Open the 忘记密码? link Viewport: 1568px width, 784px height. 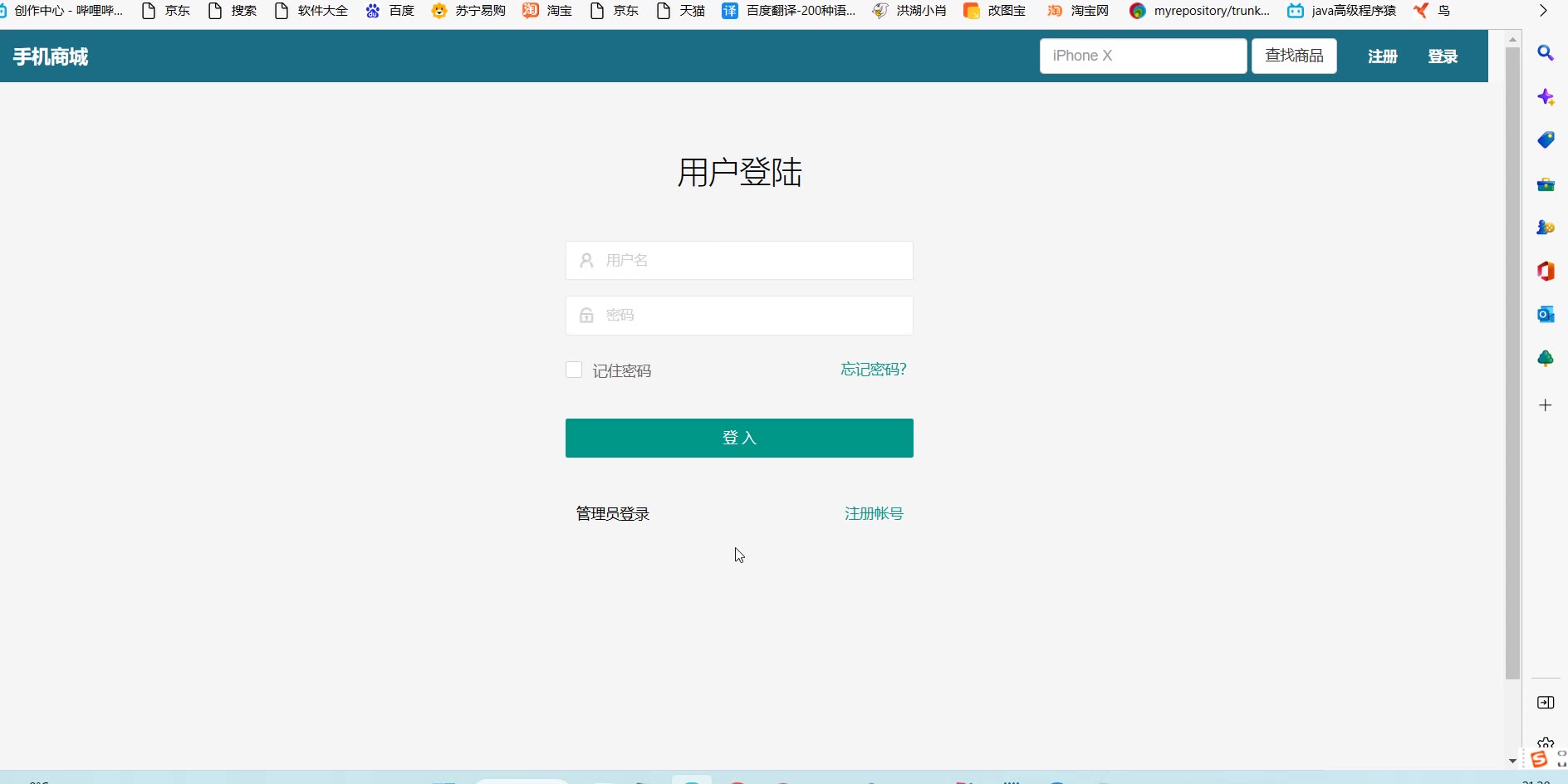pos(873,370)
